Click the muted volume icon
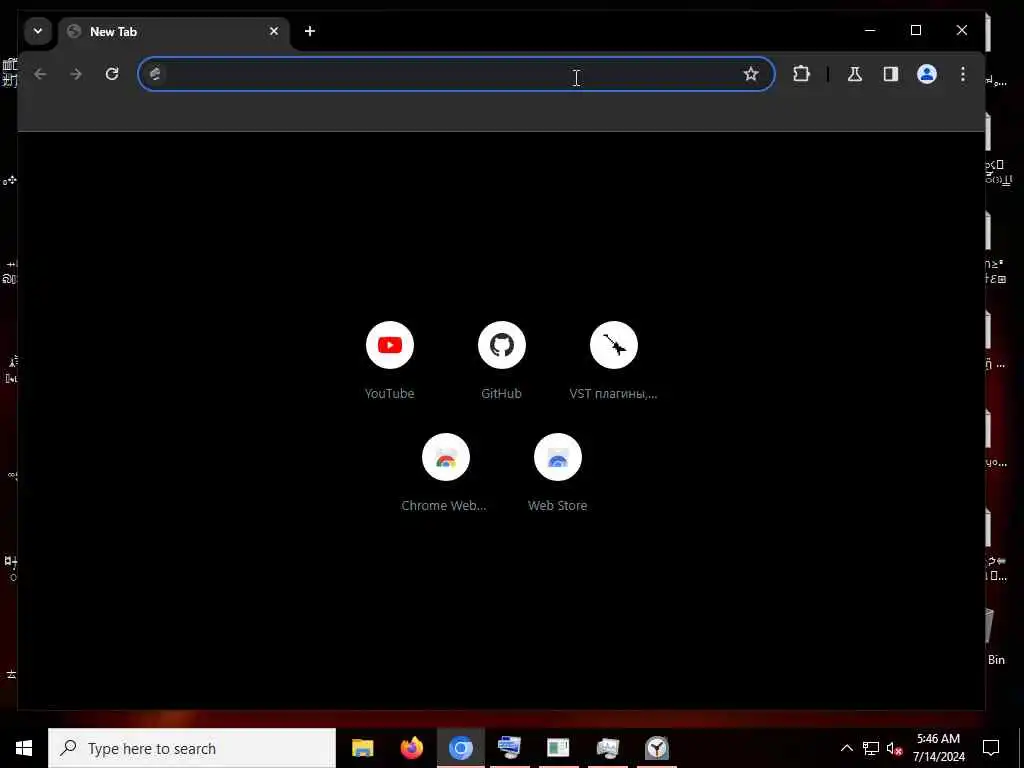Screen dimensions: 1024x768 pos(894,748)
